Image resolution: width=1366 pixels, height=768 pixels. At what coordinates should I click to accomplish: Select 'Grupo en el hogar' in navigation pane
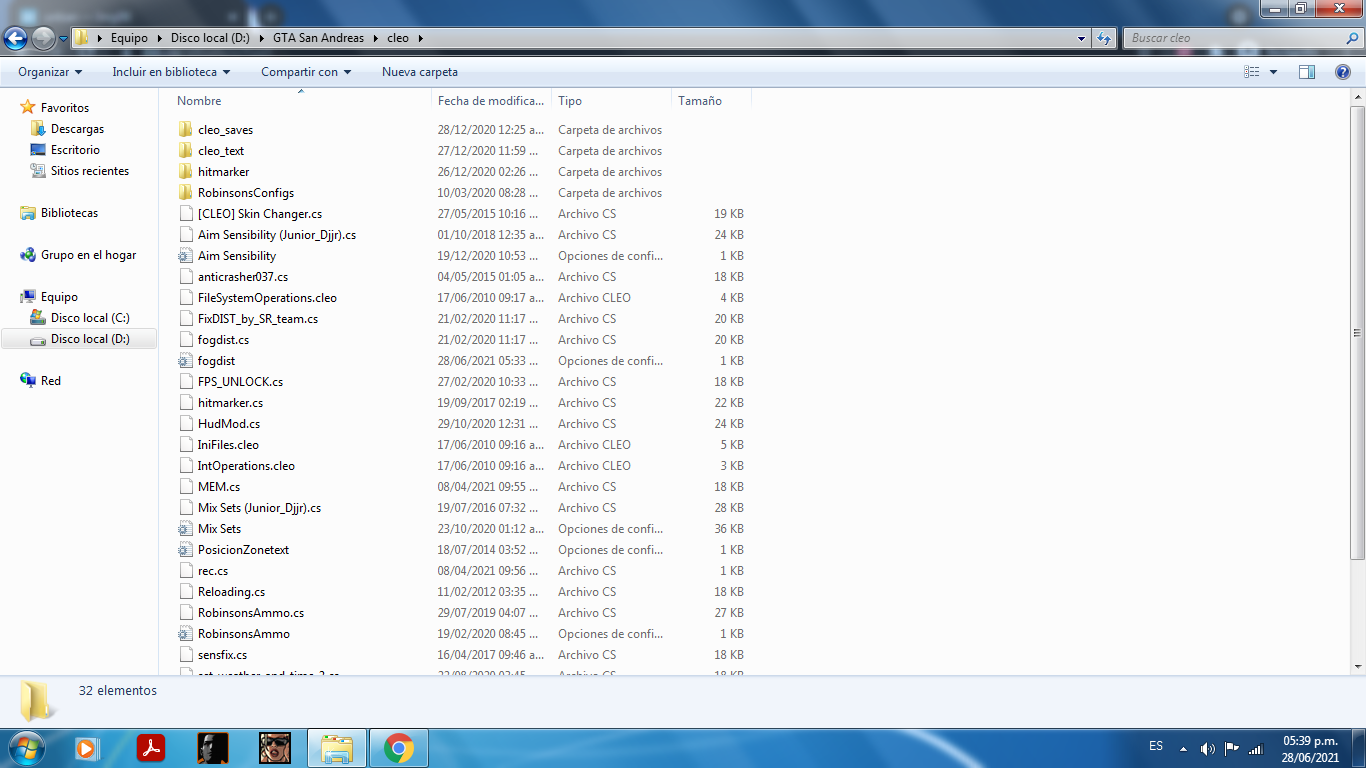[x=88, y=255]
